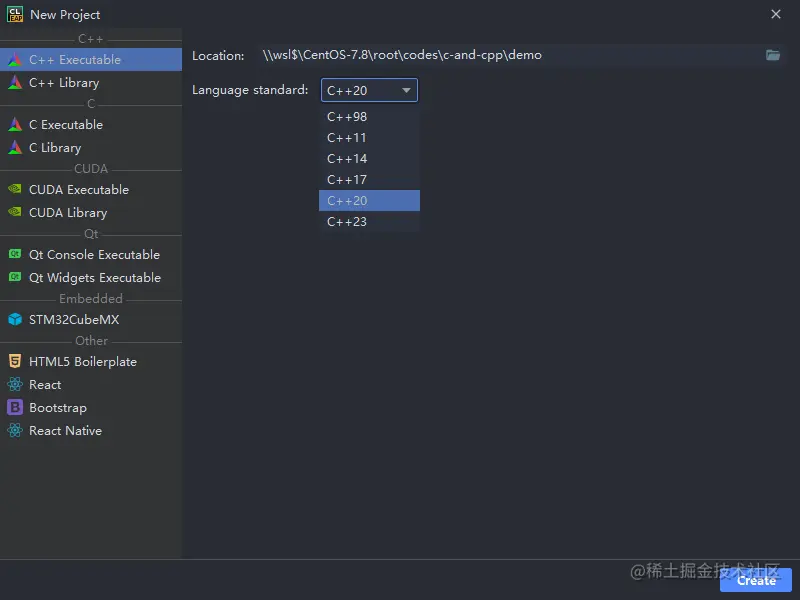This screenshot has height=600, width=800.
Task: Select C++14 from the standard list
Action: [x=369, y=159]
